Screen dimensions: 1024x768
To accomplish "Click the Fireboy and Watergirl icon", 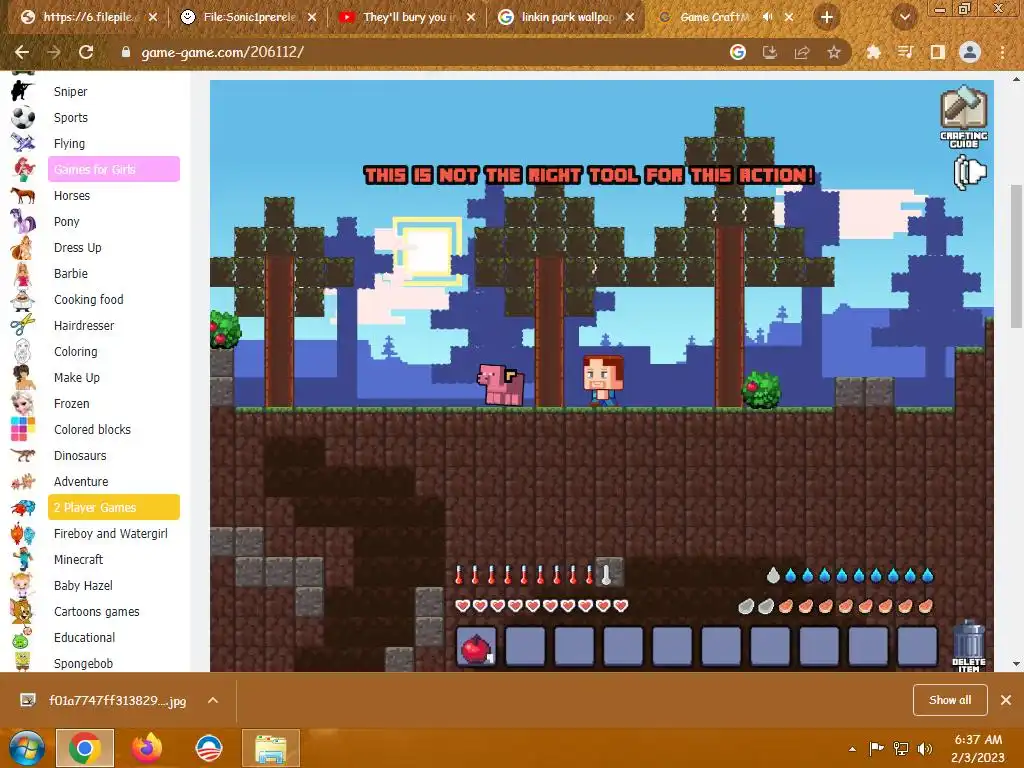I will (22, 534).
